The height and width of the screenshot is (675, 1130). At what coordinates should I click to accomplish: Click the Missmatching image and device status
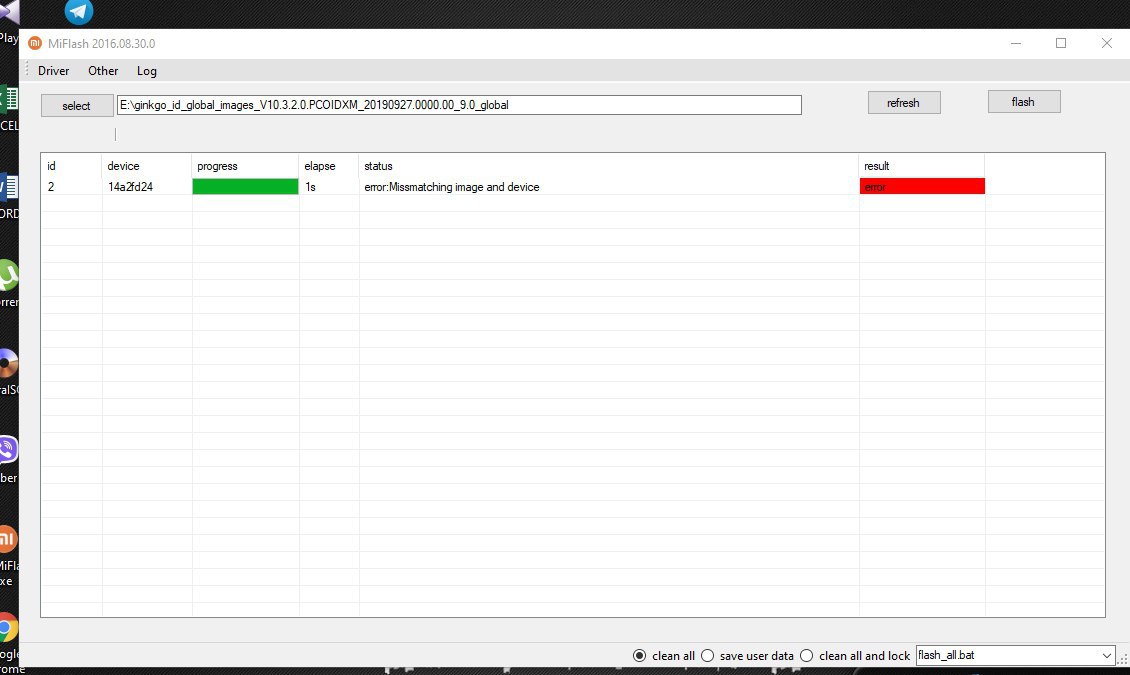coord(452,187)
